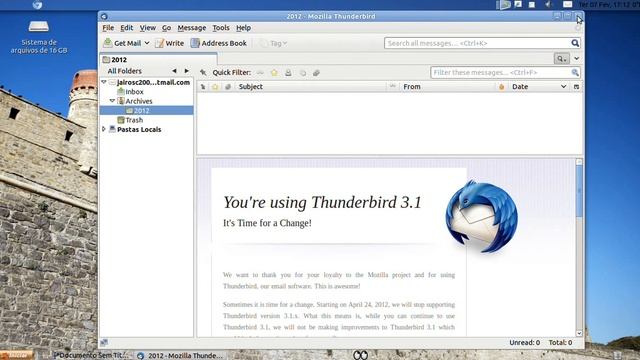Screen dimensions: 640x360
Task: Click the magnifier icon in global search
Action: coord(575,43)
